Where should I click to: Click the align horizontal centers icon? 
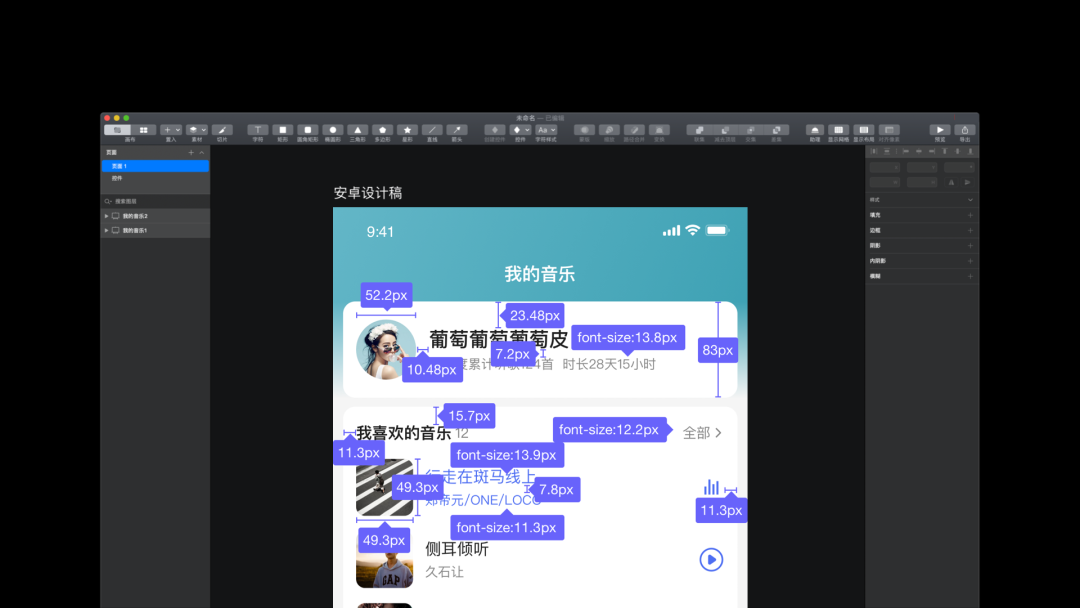pyautogui.click(x=919, y=151)
